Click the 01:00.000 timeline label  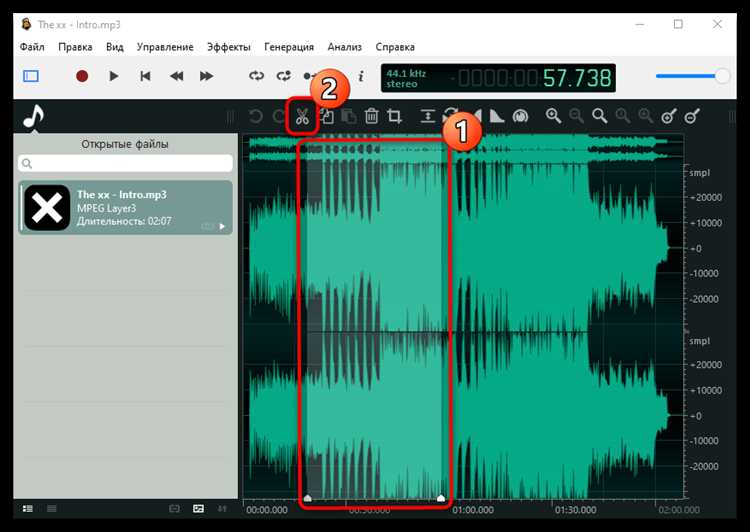[473, 510]
